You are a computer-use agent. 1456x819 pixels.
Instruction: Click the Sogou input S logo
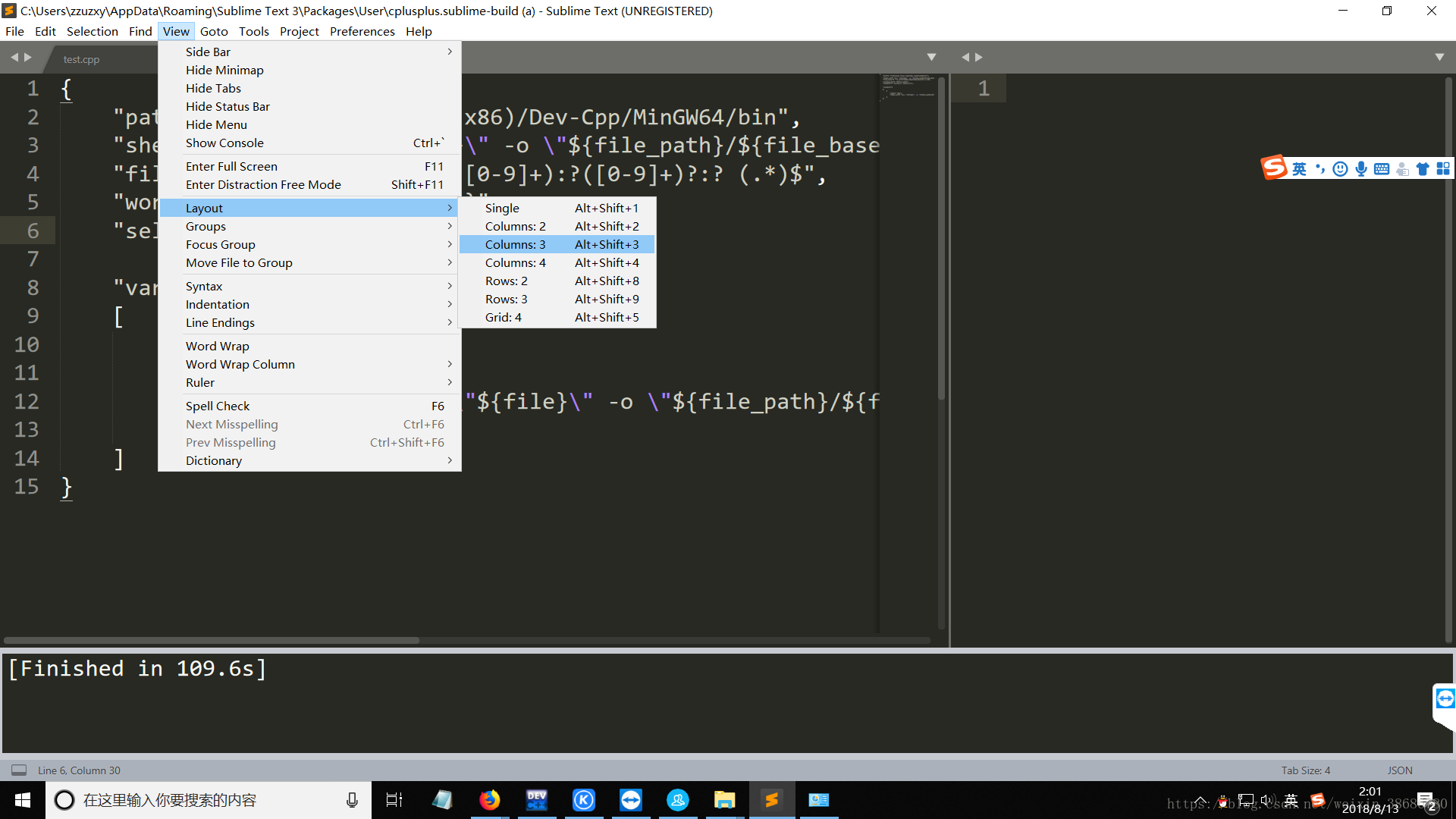(x=1274, y=168)
